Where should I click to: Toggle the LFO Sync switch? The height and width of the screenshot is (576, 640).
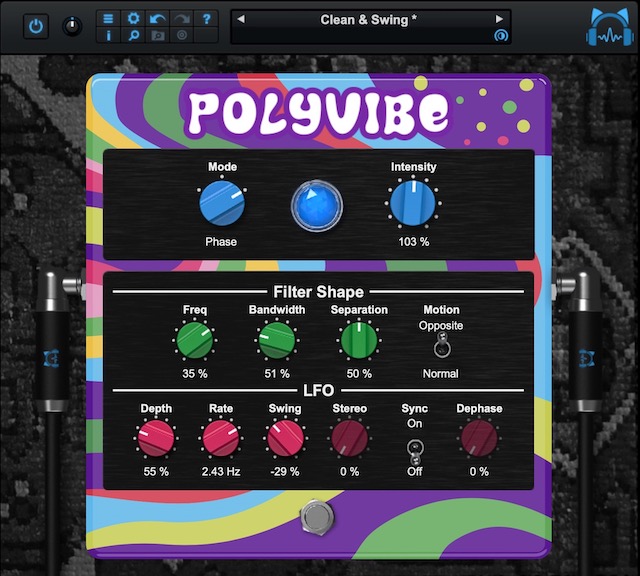(414, 446)
